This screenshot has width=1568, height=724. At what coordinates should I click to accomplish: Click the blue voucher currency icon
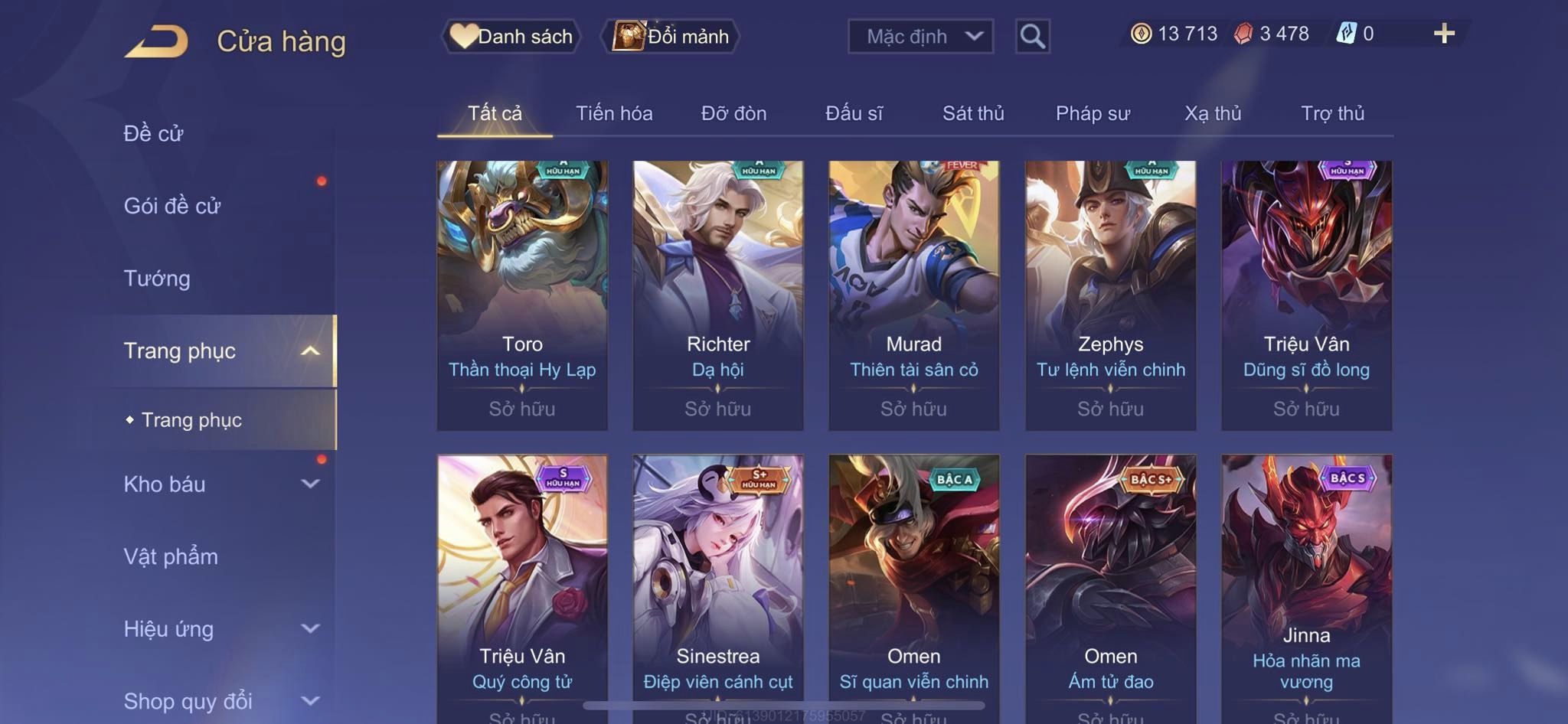[1346, 34]
